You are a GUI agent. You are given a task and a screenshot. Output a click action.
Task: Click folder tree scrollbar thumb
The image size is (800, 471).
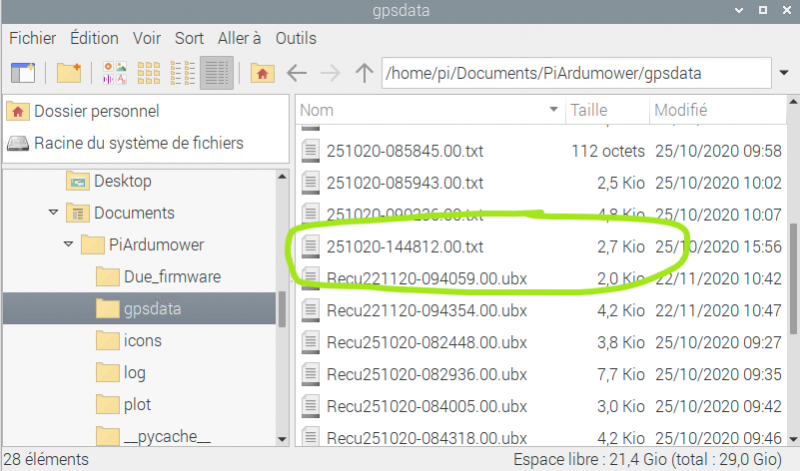click(282, 309)
